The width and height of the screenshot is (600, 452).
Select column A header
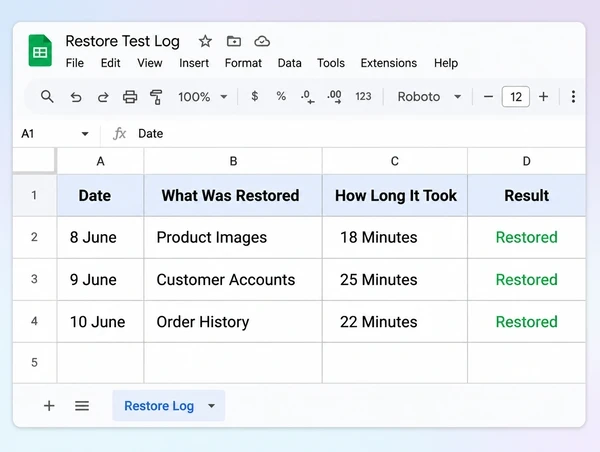pyautogui.click(x=100, y=161)
